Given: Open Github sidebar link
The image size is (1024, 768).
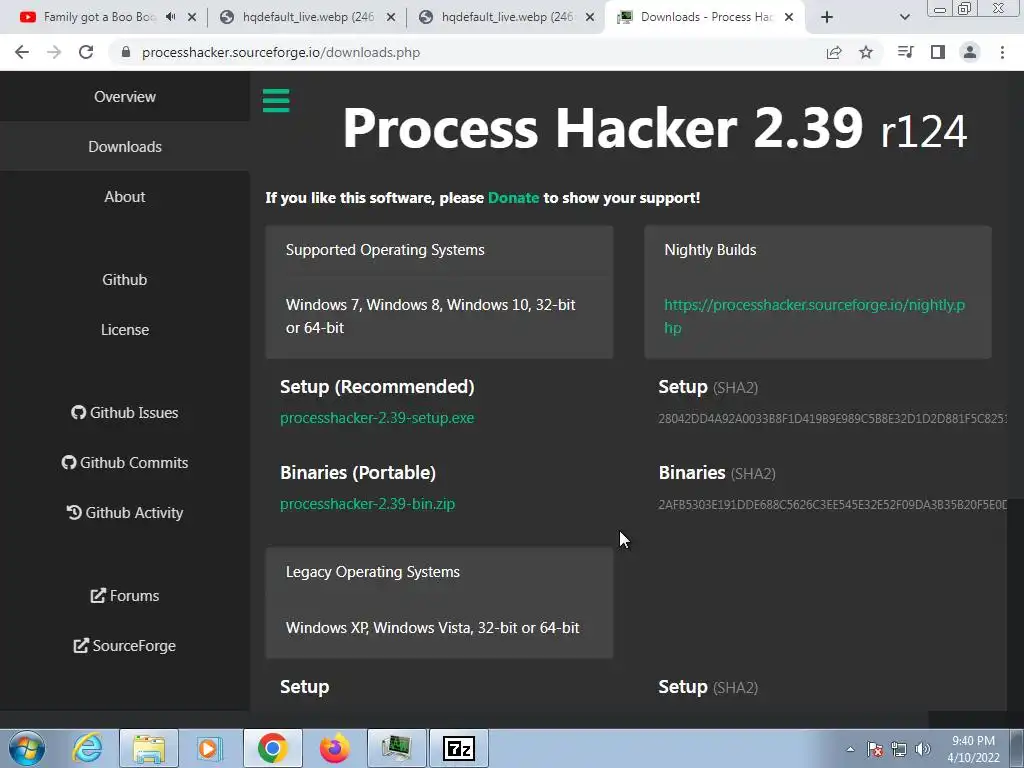Looking at the screenshot, I should coord(125,280).
